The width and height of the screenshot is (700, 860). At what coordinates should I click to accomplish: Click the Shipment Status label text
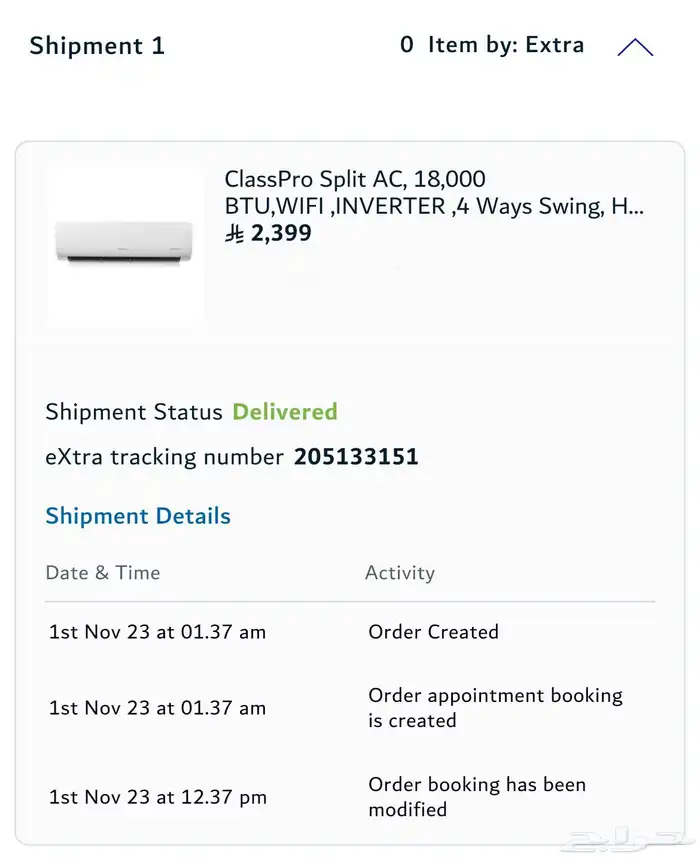tap(134, 411)
